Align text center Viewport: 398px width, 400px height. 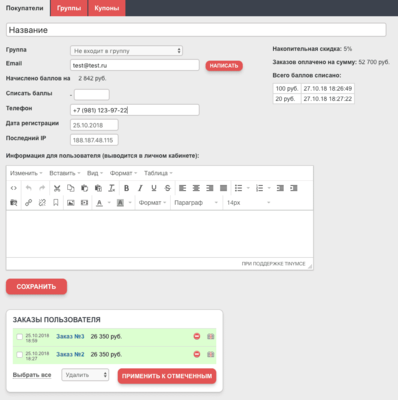coord(196,188)
